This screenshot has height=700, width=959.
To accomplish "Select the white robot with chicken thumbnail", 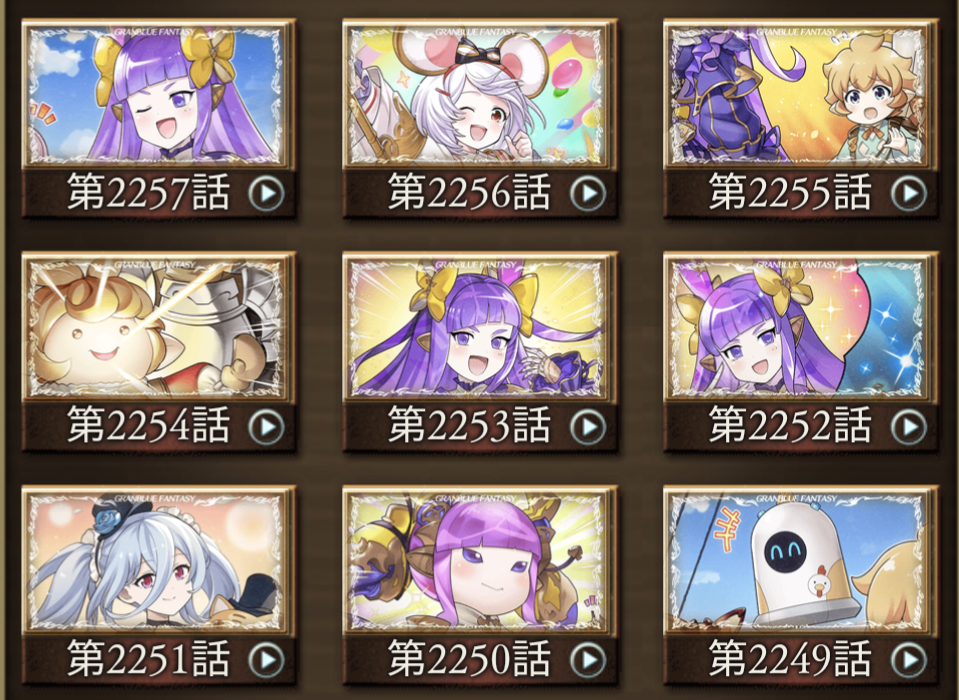I will [x=800, y=561].
